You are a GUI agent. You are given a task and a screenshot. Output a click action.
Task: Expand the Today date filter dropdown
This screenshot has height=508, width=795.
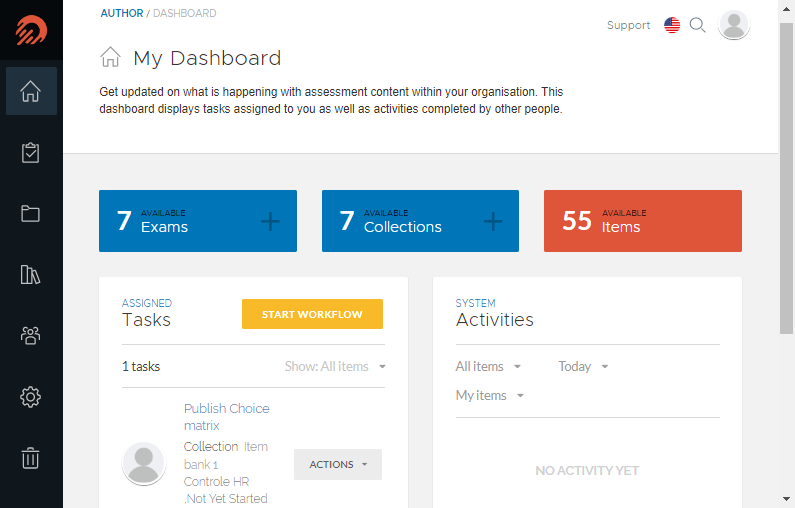(583, 367)
